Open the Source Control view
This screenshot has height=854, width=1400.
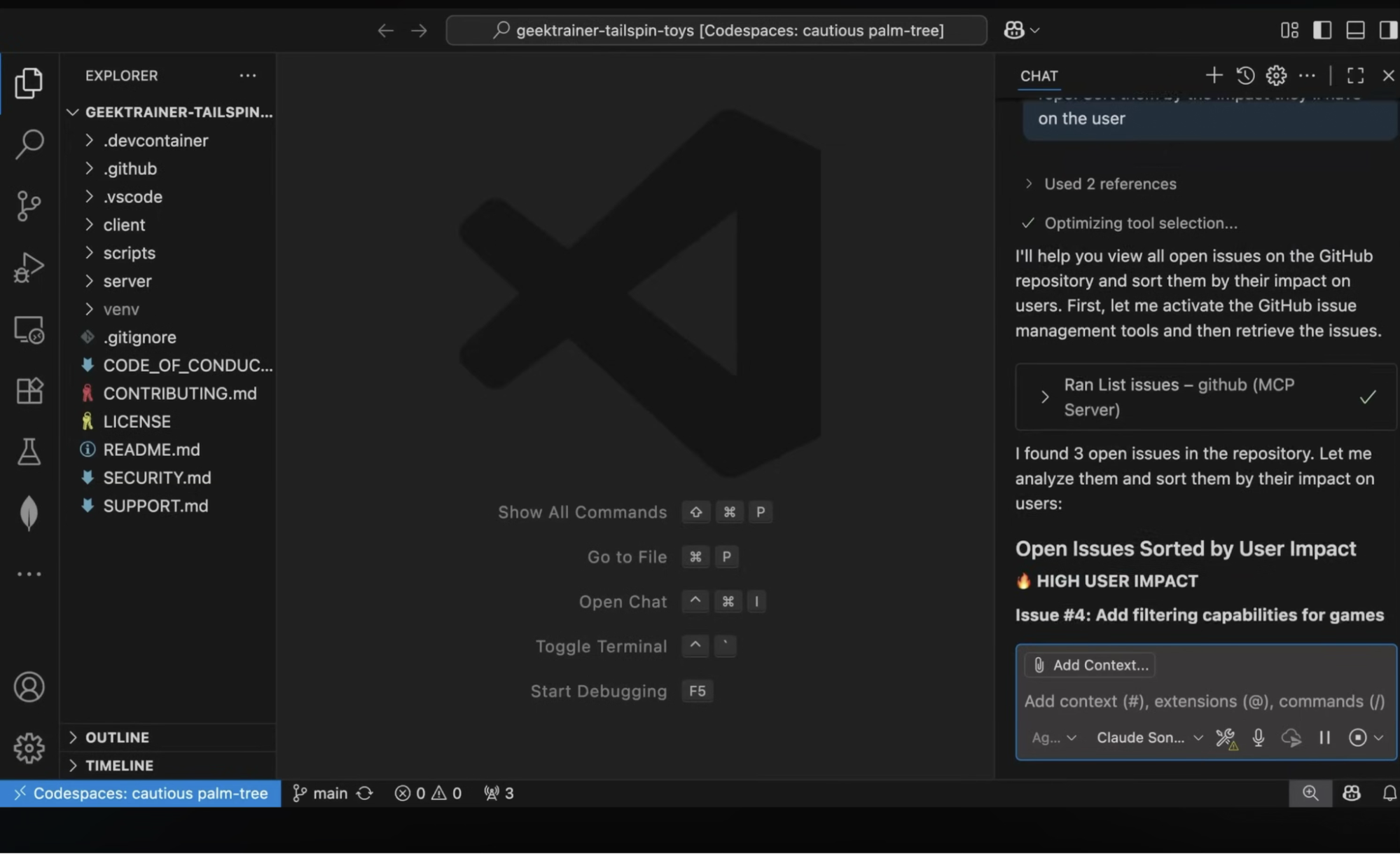29,205
